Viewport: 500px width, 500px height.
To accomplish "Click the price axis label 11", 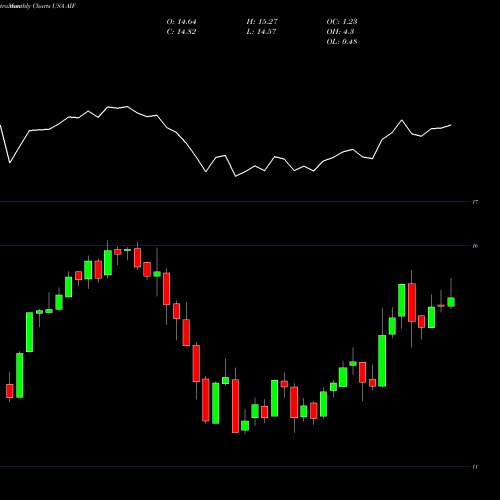I will tap(475, 467).
